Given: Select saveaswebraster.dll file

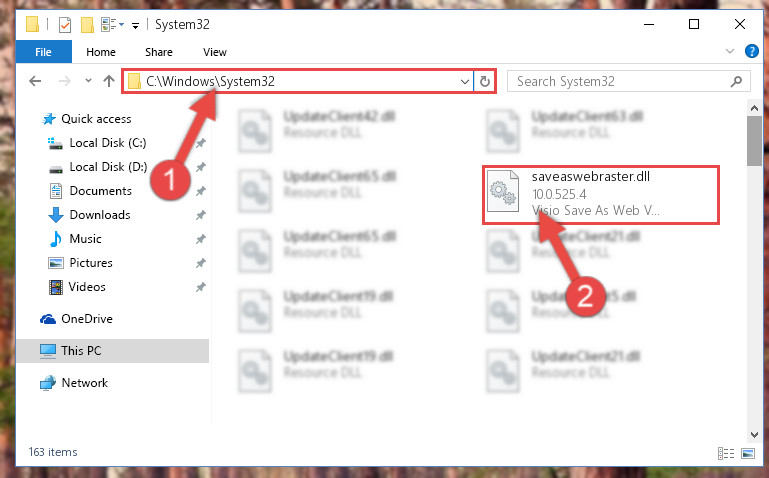Looking at the screenshot, I should click(601, 195).
